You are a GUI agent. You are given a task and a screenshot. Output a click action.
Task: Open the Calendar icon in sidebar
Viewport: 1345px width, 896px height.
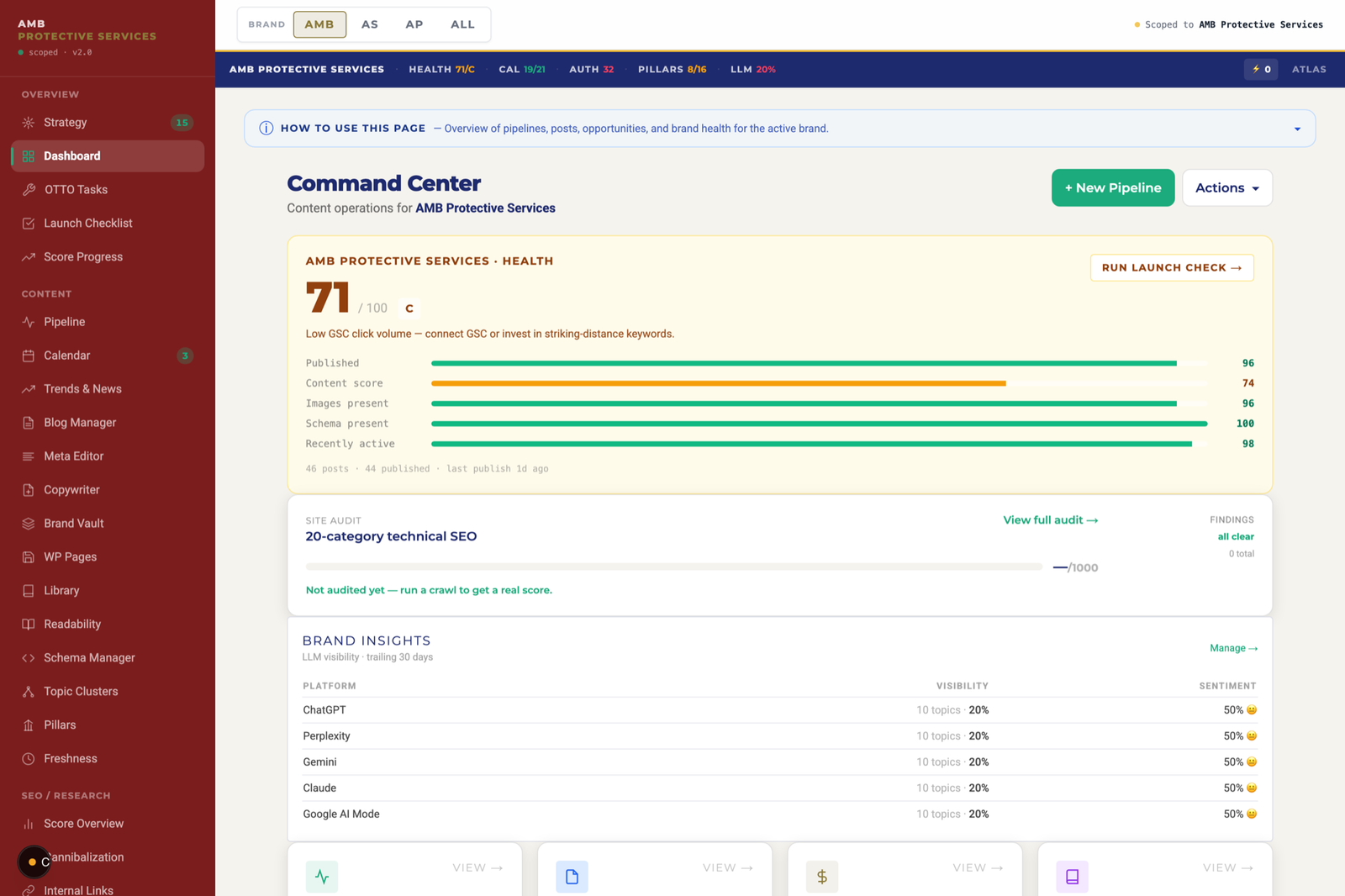[x=28, y=356]
